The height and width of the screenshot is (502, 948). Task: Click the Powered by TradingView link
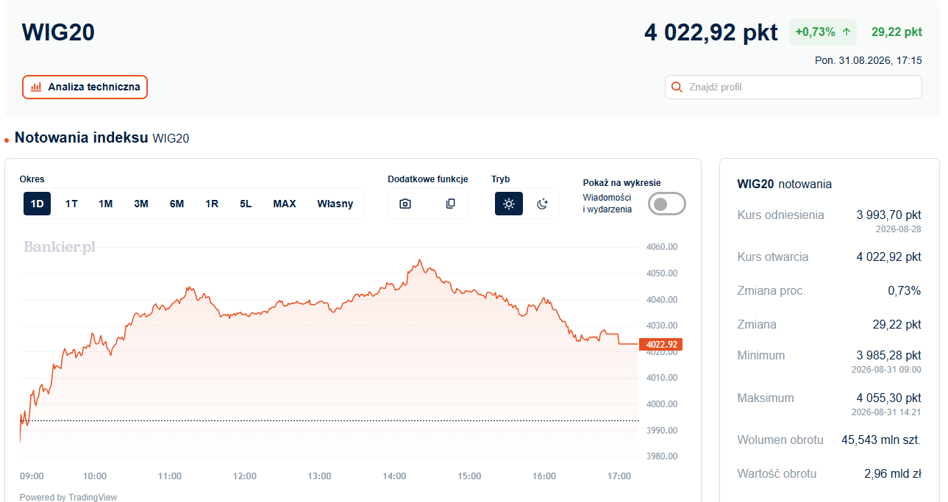[x=68, y=497]
